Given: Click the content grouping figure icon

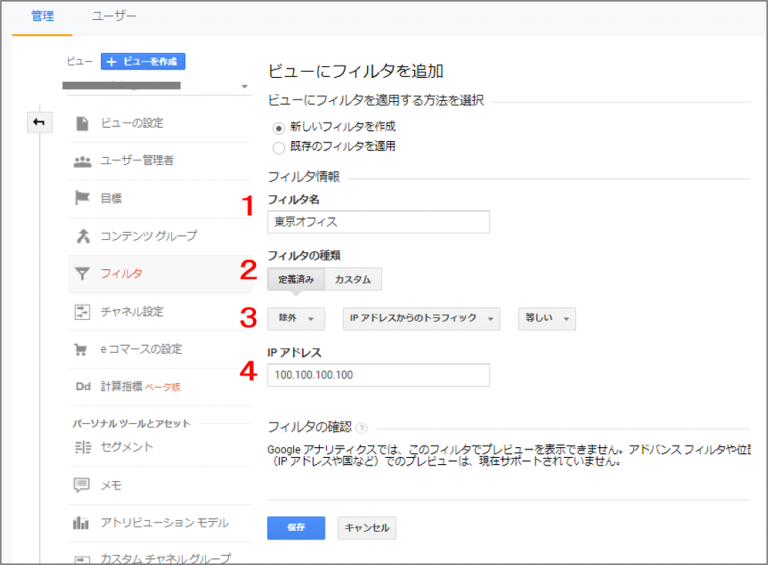Looking at the screenshot, I should pos(82,236).
